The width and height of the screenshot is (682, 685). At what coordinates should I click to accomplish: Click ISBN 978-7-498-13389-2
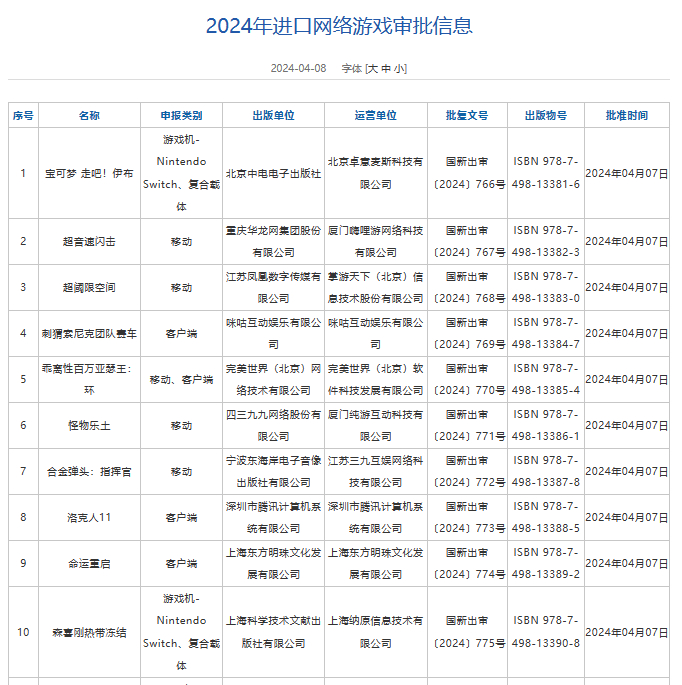[x=546, y=564]
